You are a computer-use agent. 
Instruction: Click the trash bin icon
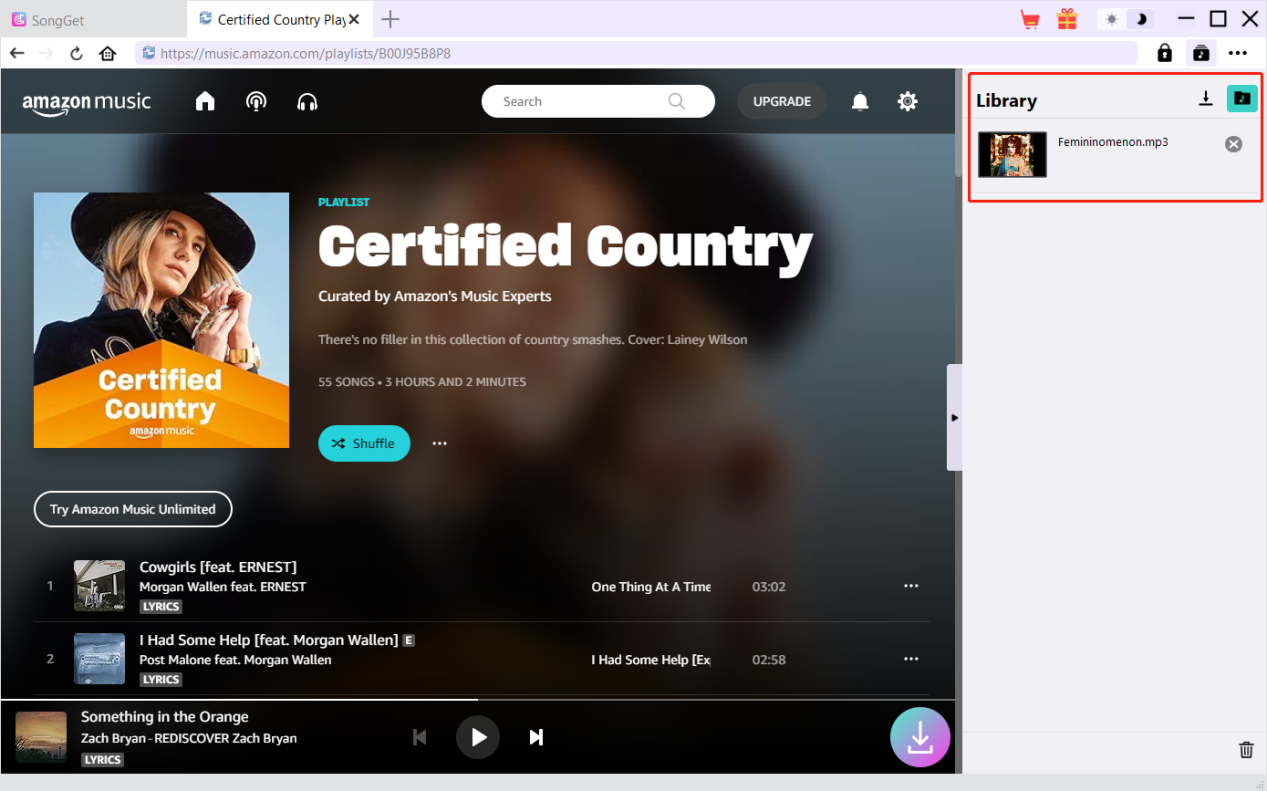pyautogui.click(x=1246, y=750)
